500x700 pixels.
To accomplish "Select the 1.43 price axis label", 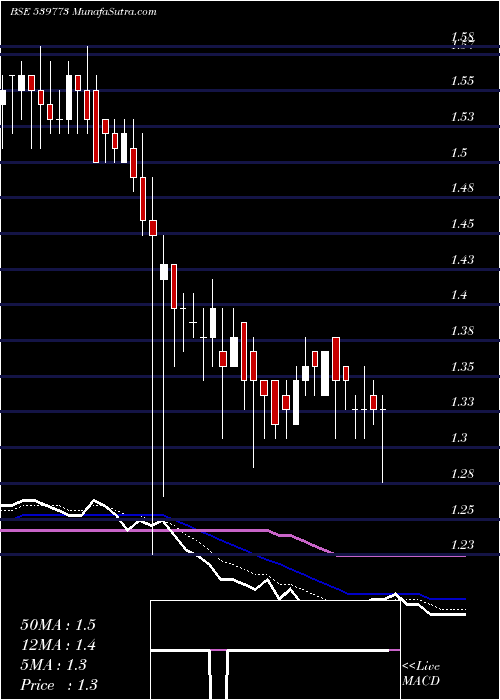I will [x=462, y=259].
